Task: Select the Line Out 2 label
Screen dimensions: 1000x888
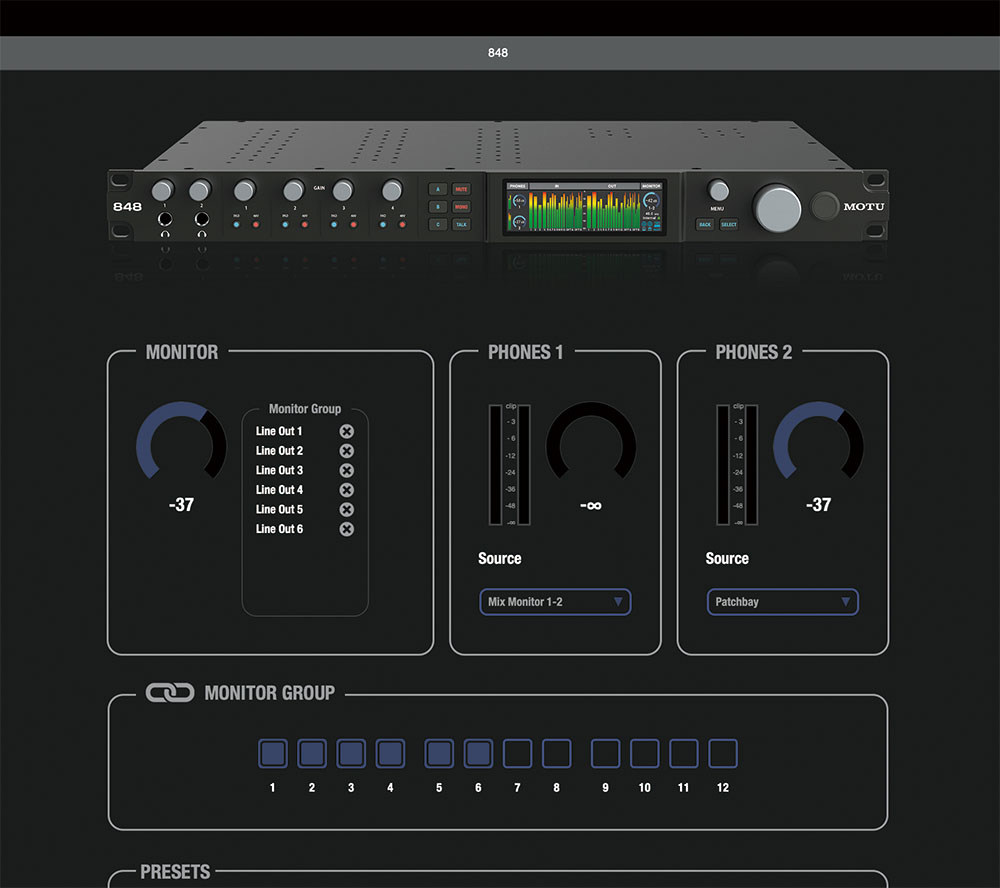Action: pyautogui.click(x=279, y=451)
